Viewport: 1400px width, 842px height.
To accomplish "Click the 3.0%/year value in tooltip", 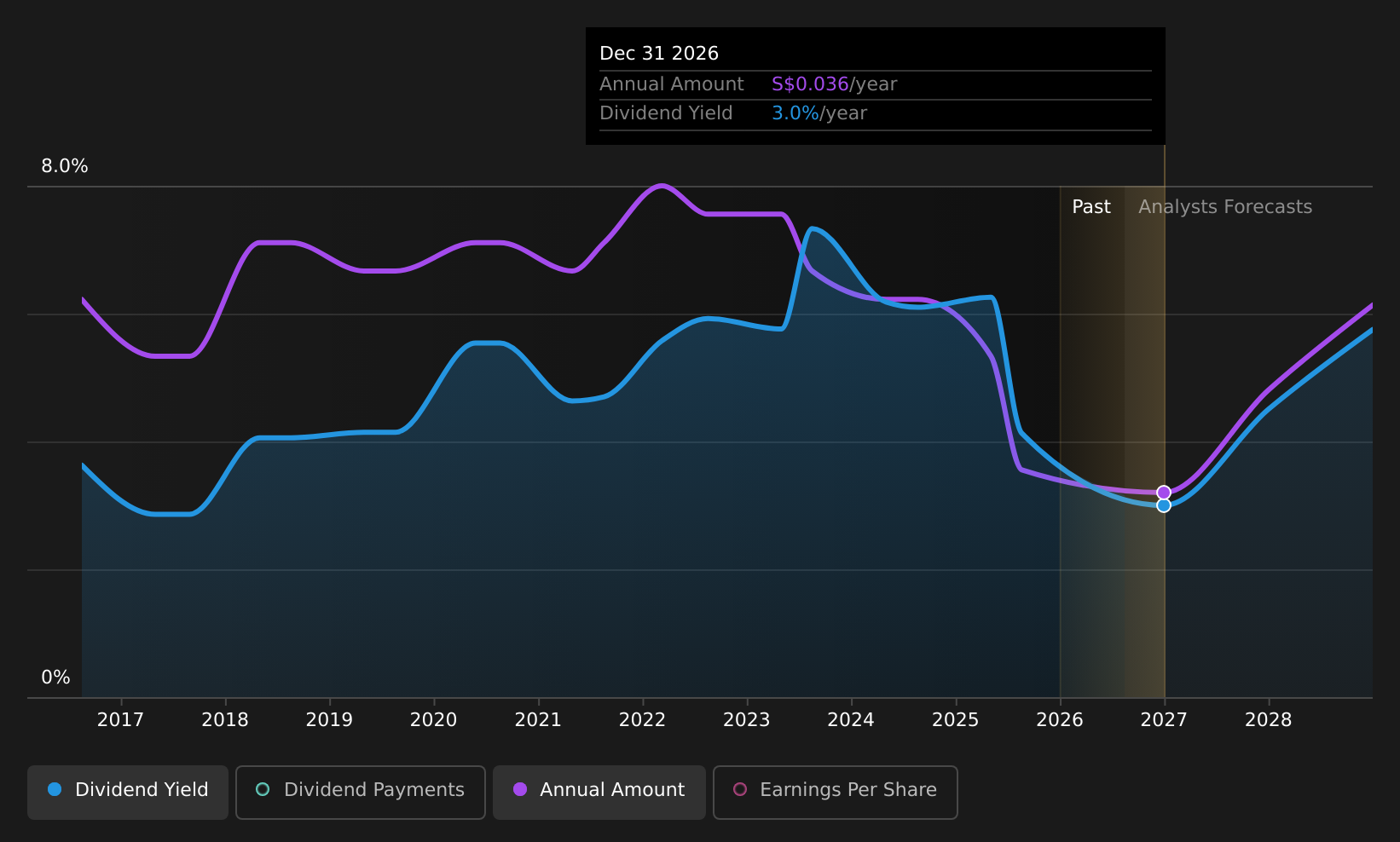I will pos(819,113).
